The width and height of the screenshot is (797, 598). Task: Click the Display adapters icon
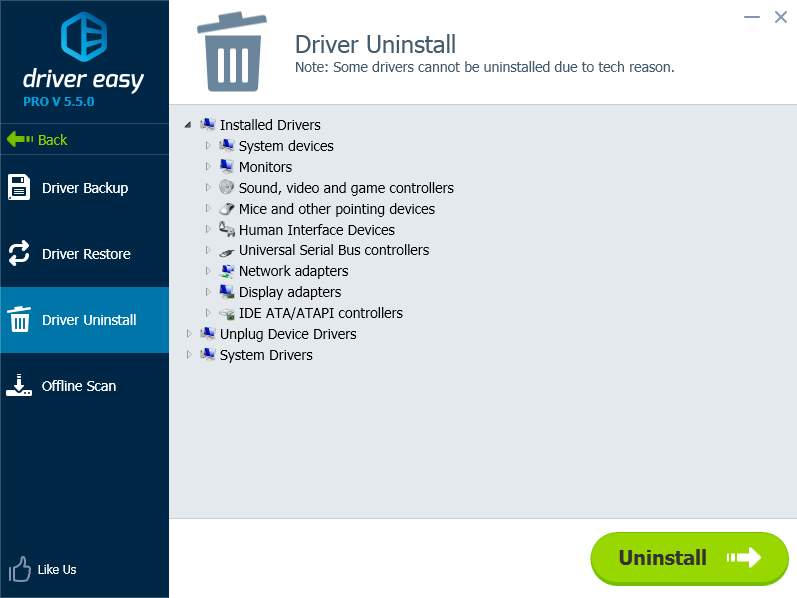(x=227, y=292)
